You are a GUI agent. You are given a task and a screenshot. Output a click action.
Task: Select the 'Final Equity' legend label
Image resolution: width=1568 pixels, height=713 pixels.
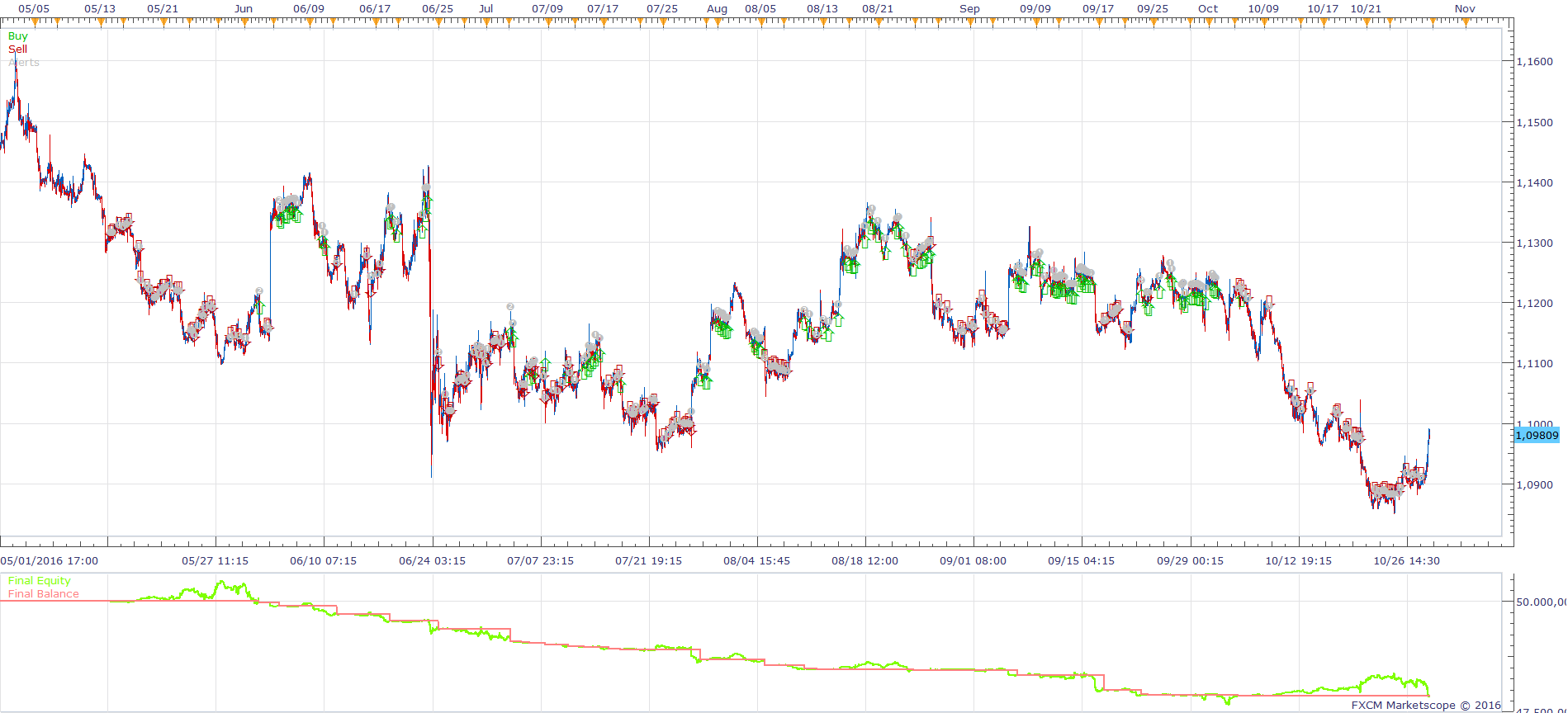click(39, 581)
